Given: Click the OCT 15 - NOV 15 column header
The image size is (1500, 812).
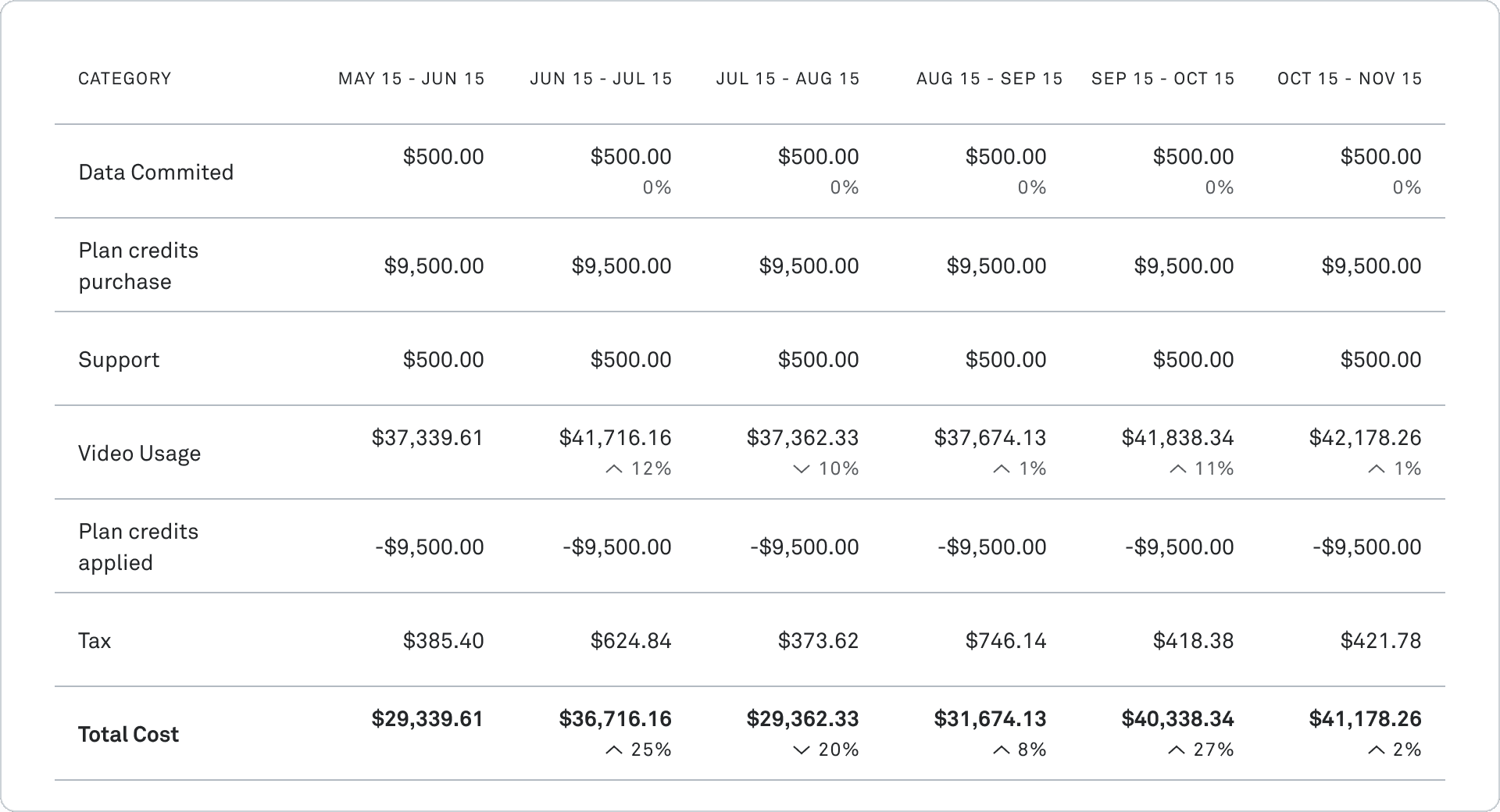Looking at the screenshot, I should point(1349,79).
